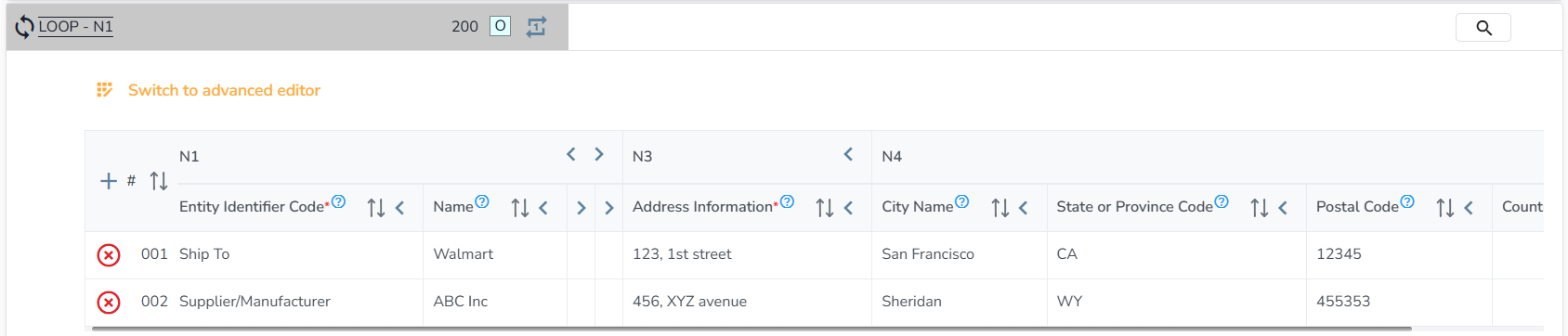Collapse the Postal Code column

coord(1469,208)
